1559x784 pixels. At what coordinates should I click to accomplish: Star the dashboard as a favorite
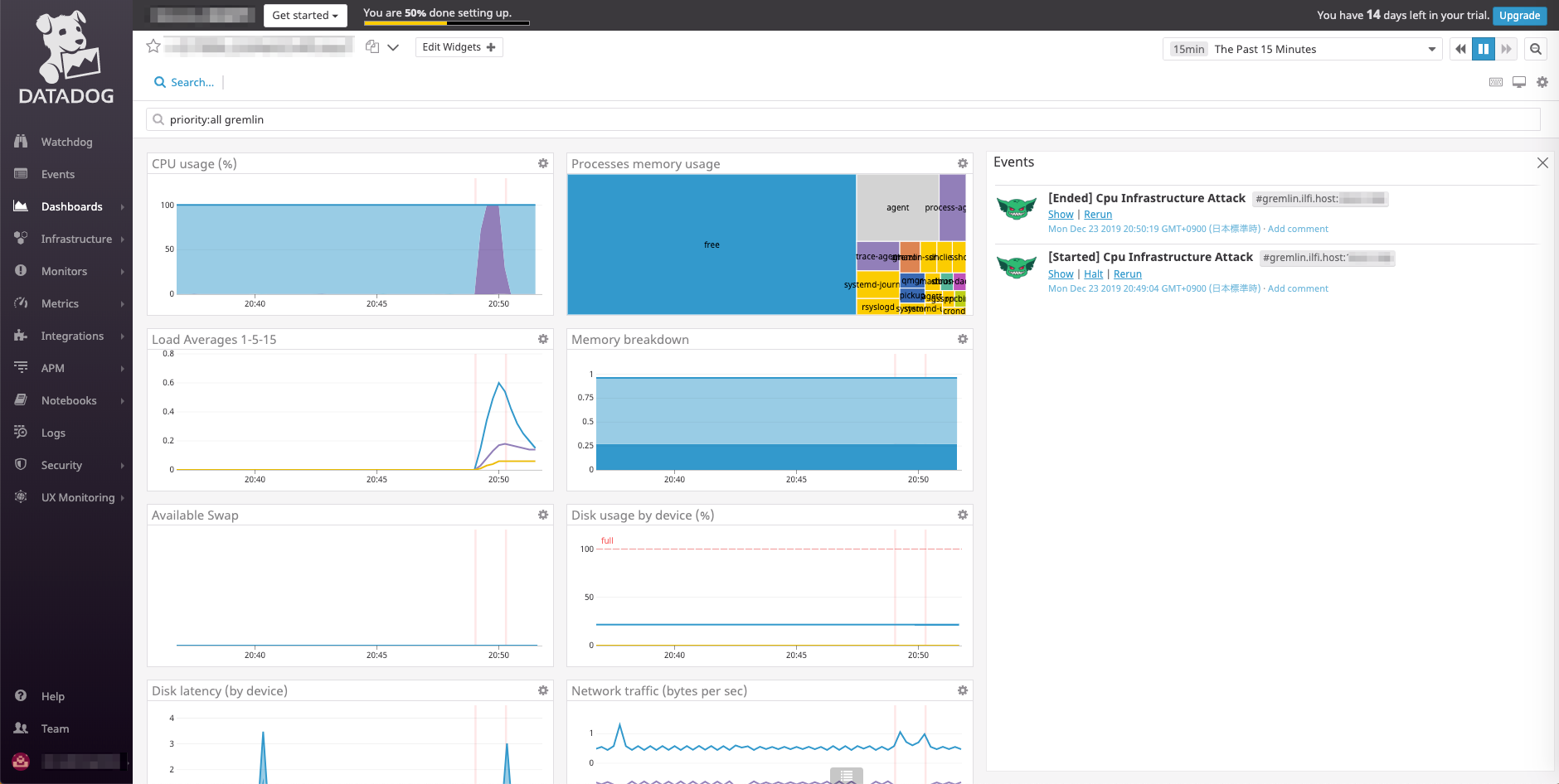tap(153, 46)
